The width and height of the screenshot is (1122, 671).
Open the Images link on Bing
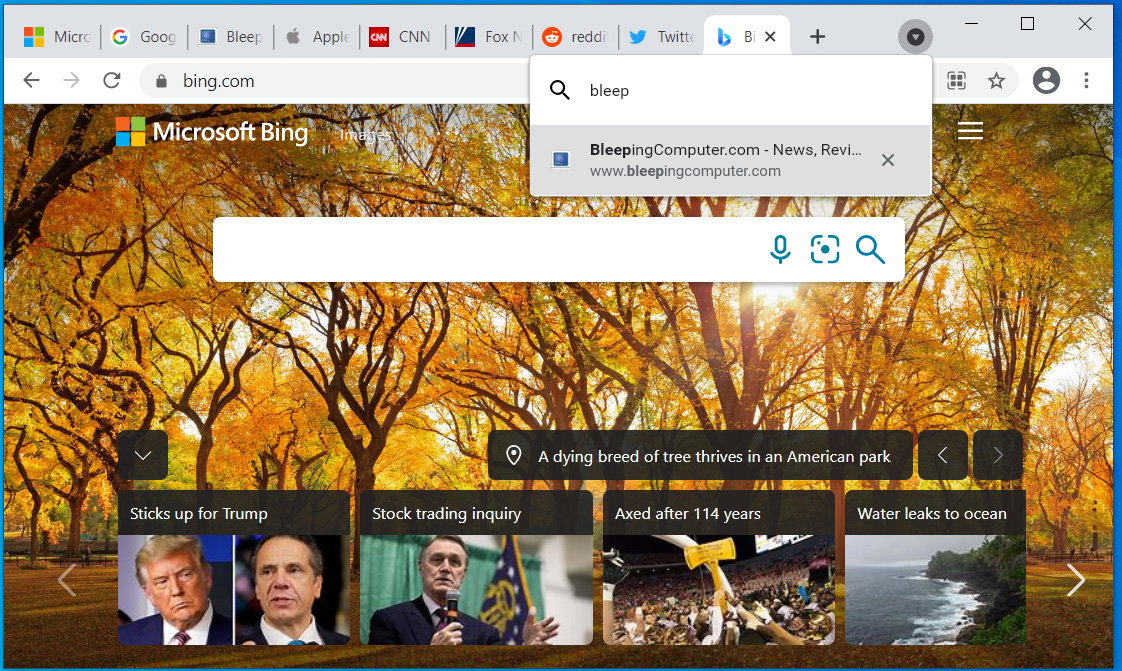click(365, 134)
